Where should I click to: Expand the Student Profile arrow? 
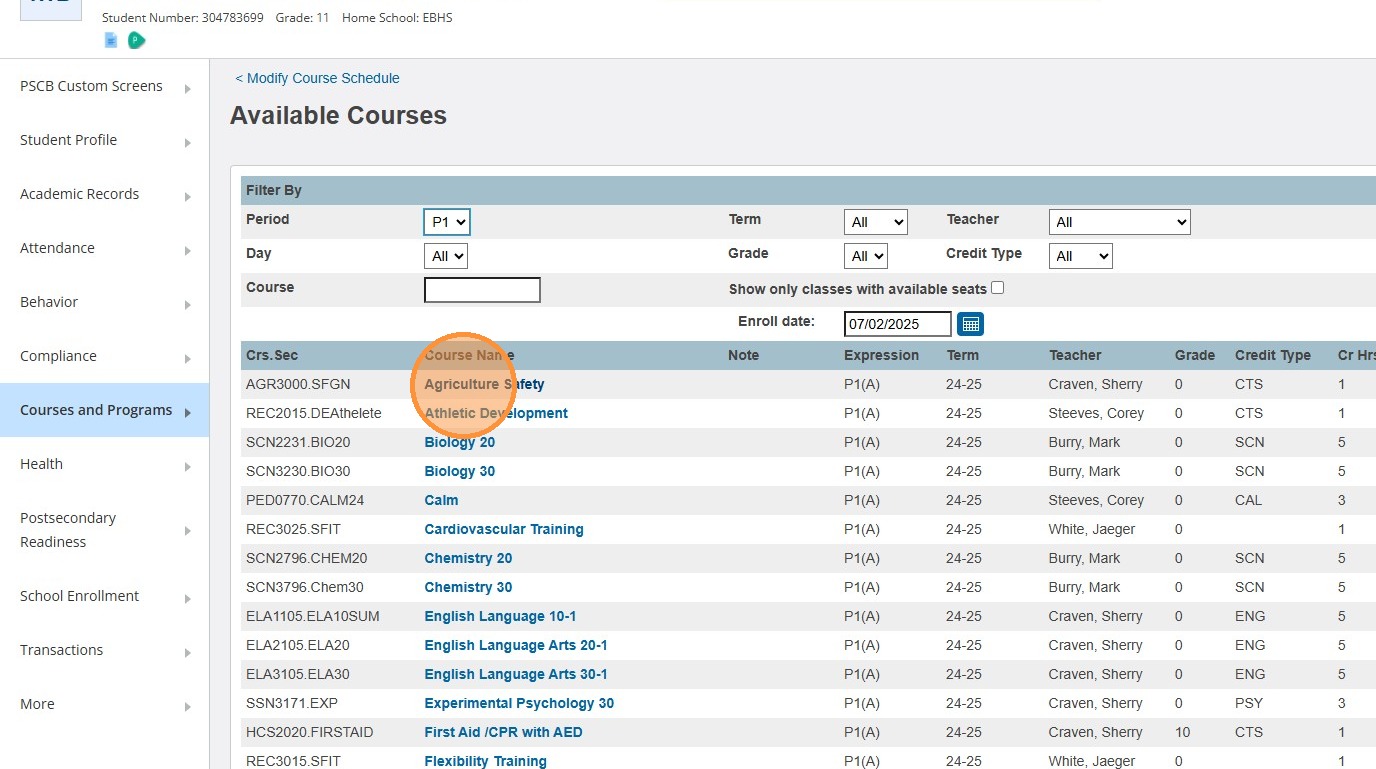(188, 142)
